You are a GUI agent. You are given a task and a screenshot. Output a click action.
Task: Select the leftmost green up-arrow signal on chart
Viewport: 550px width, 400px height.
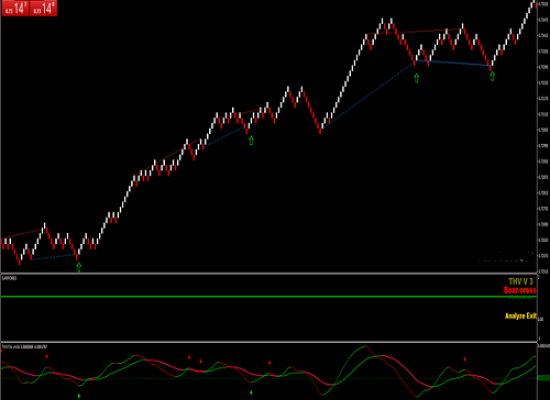point(79,267)
